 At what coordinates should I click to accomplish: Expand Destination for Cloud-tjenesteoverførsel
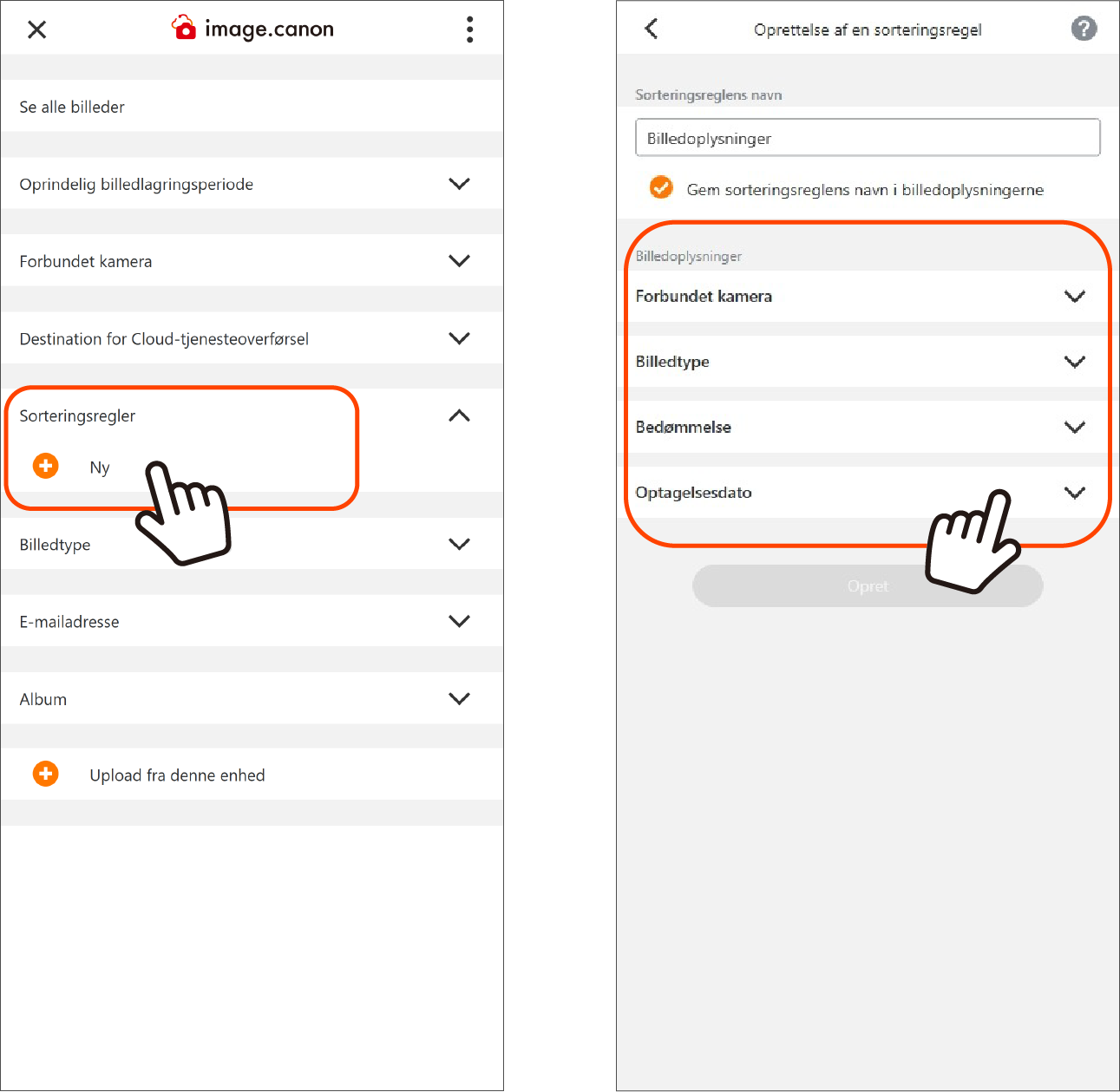[x=252, y=337]
